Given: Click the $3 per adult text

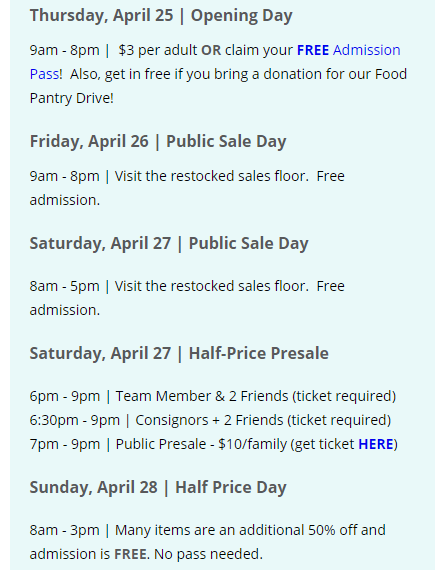Looking at the screenshot, I should click(158, 50).
